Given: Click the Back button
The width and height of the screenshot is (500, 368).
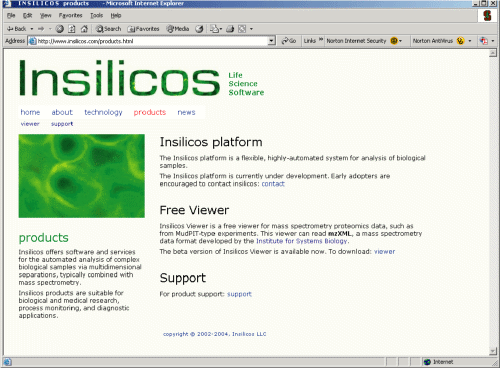Looking at the screenshot, I should pyautogui.click(x=16, y=29).
